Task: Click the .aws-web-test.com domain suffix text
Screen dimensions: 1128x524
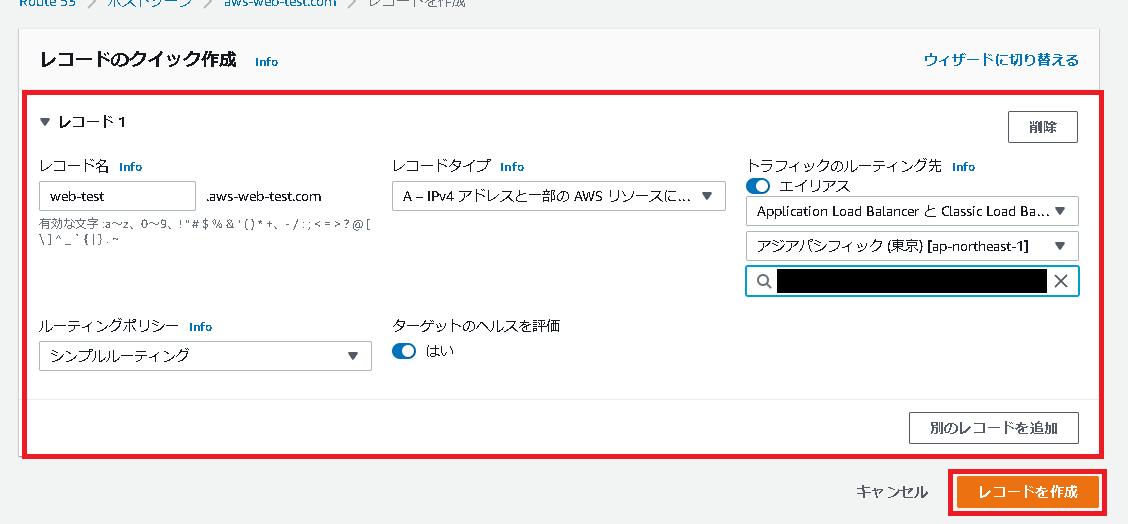Action: pyautogui.click(x=263, y=196)
